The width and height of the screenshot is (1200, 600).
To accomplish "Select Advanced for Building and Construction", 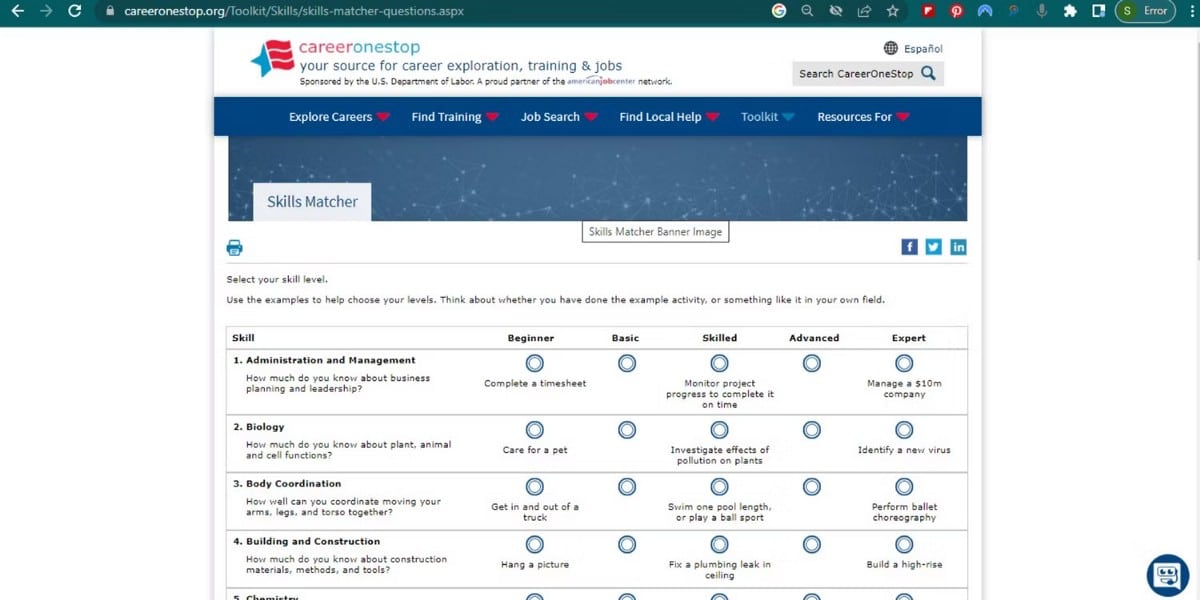I will (x=812, y=545).
